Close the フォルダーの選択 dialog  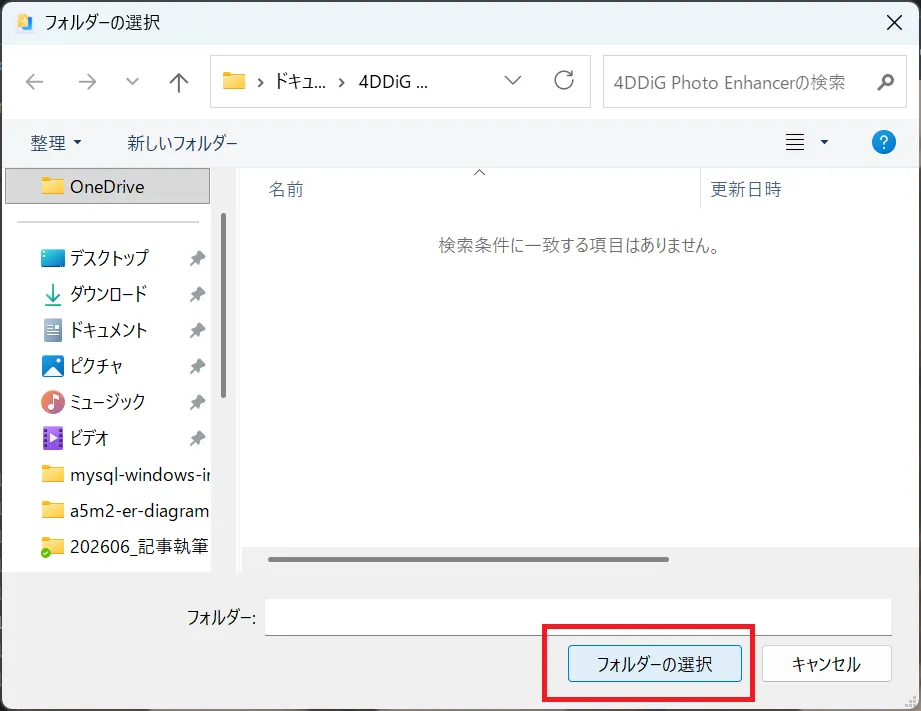coord(894,22)
